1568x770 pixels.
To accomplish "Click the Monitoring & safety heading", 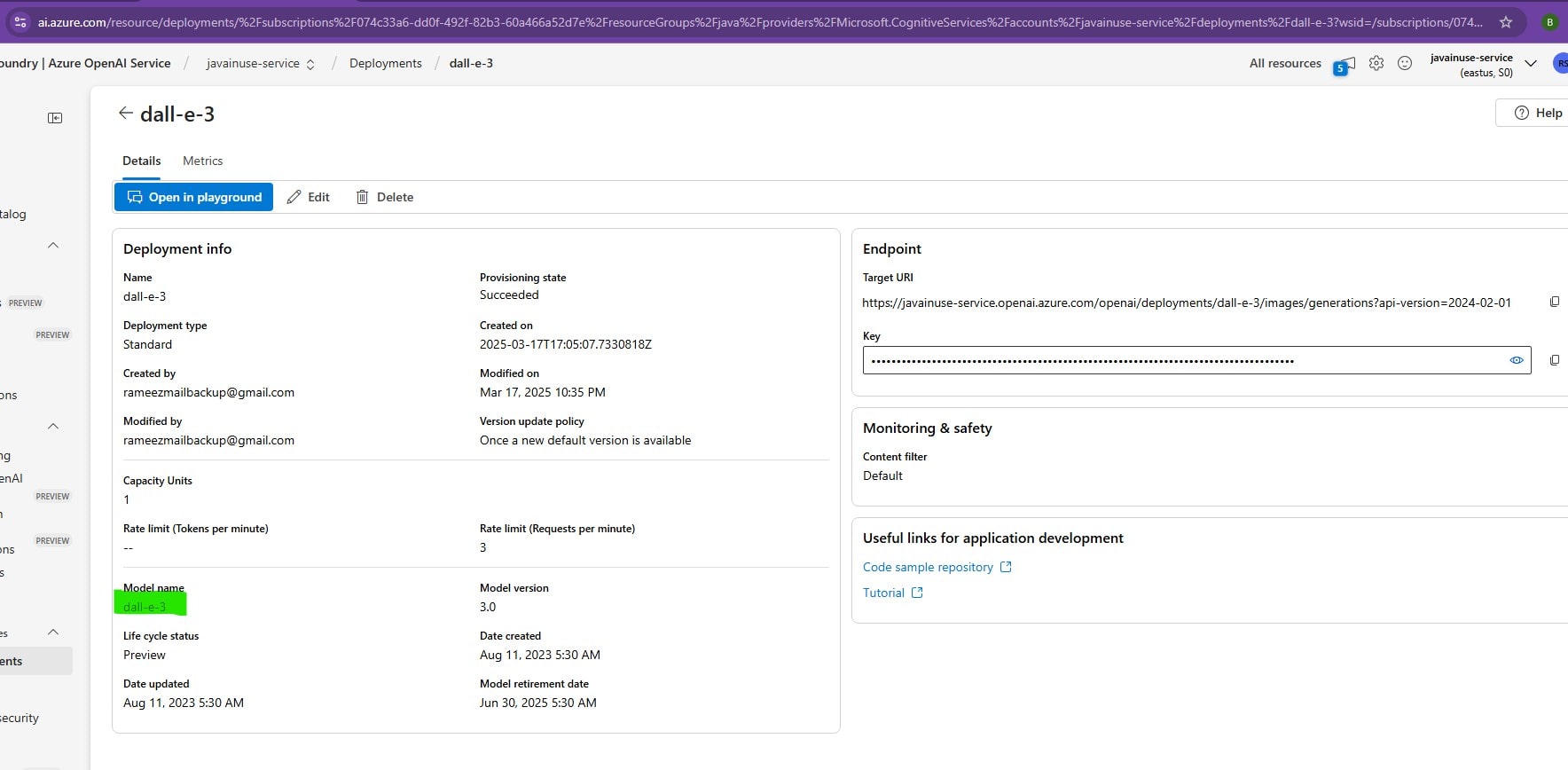I will pos(928,428).
